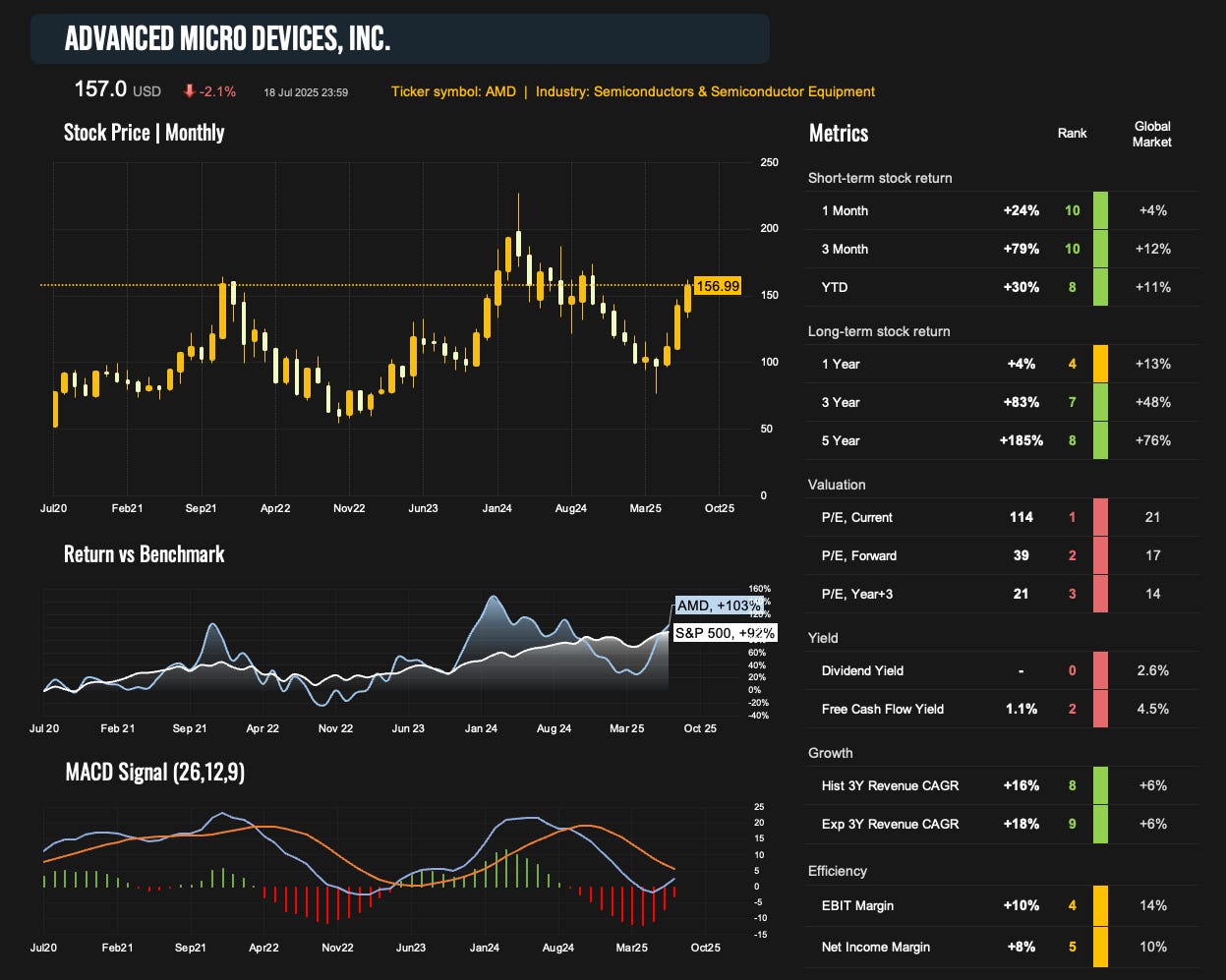Select the 5 Year row label
Screen dimensions: 1226x980
pyautogui.click(x=841, y=440)
